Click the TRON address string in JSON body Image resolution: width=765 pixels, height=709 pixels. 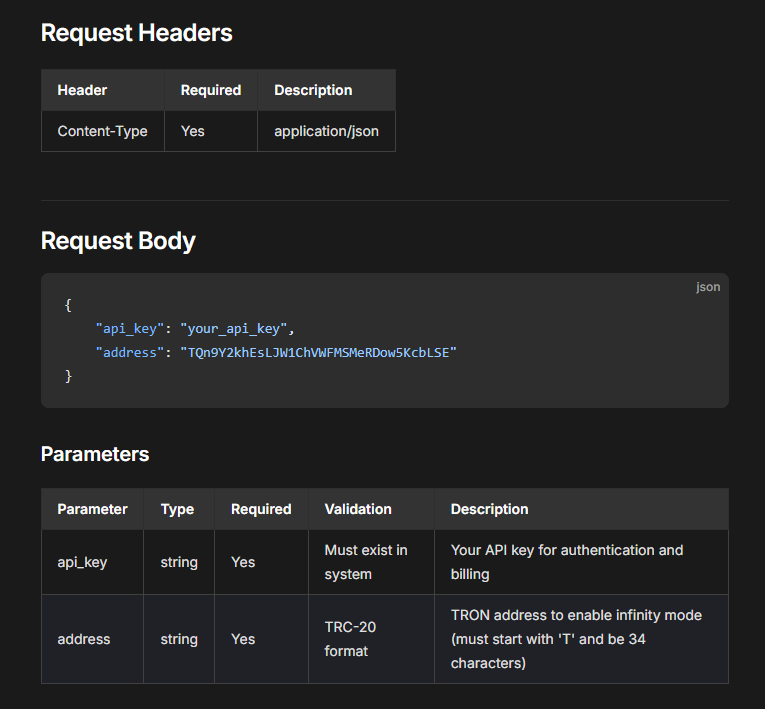(317, 352)
